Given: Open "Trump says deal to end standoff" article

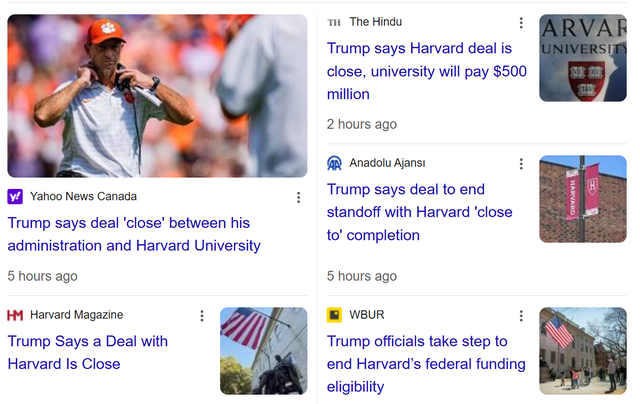Looking at the screenshot, I should [x=420, y=212].
